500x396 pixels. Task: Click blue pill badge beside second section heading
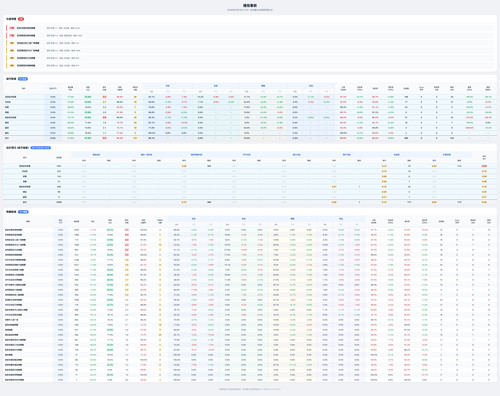tap(23, 79)
